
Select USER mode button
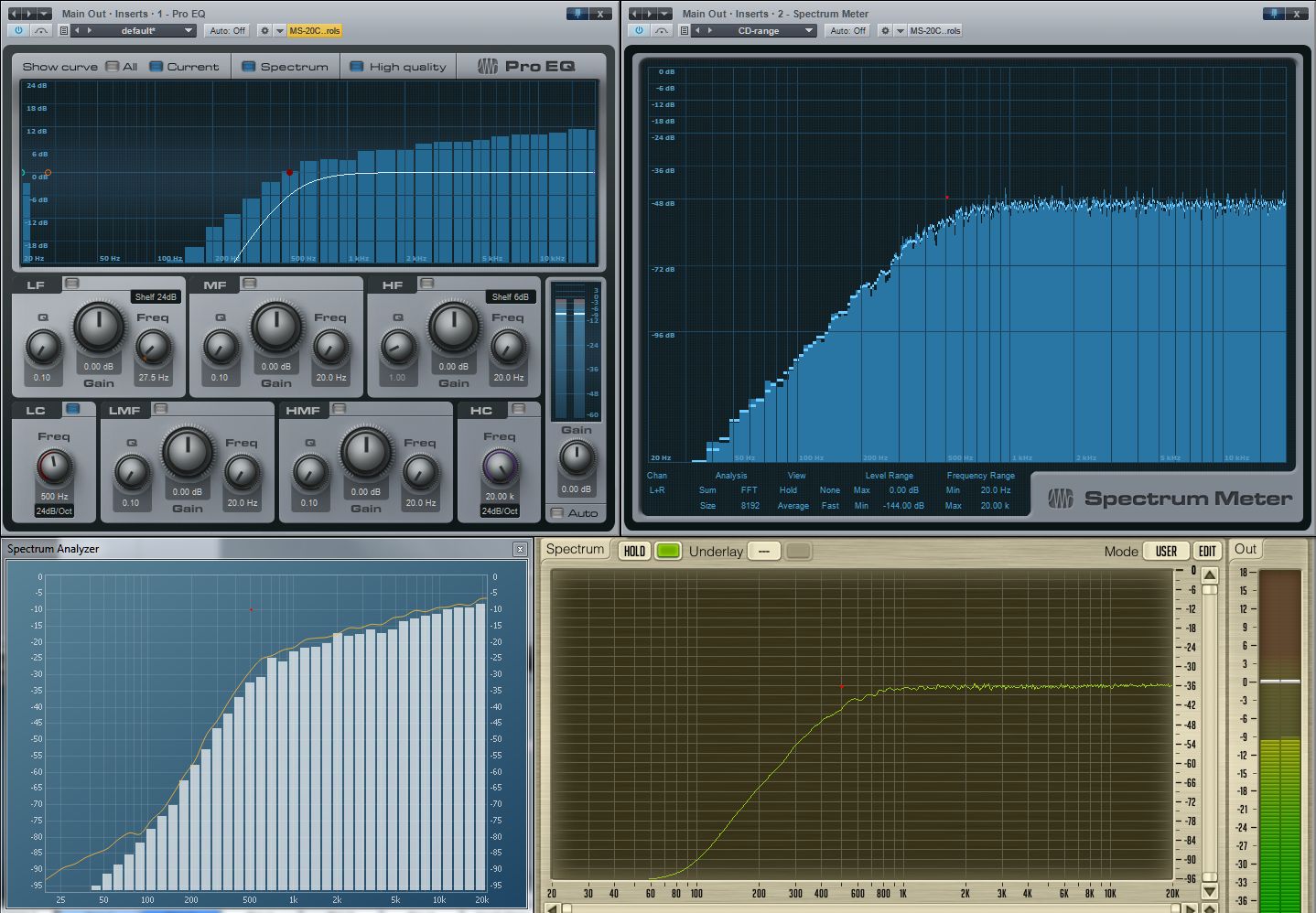[x=1166, y=551]
